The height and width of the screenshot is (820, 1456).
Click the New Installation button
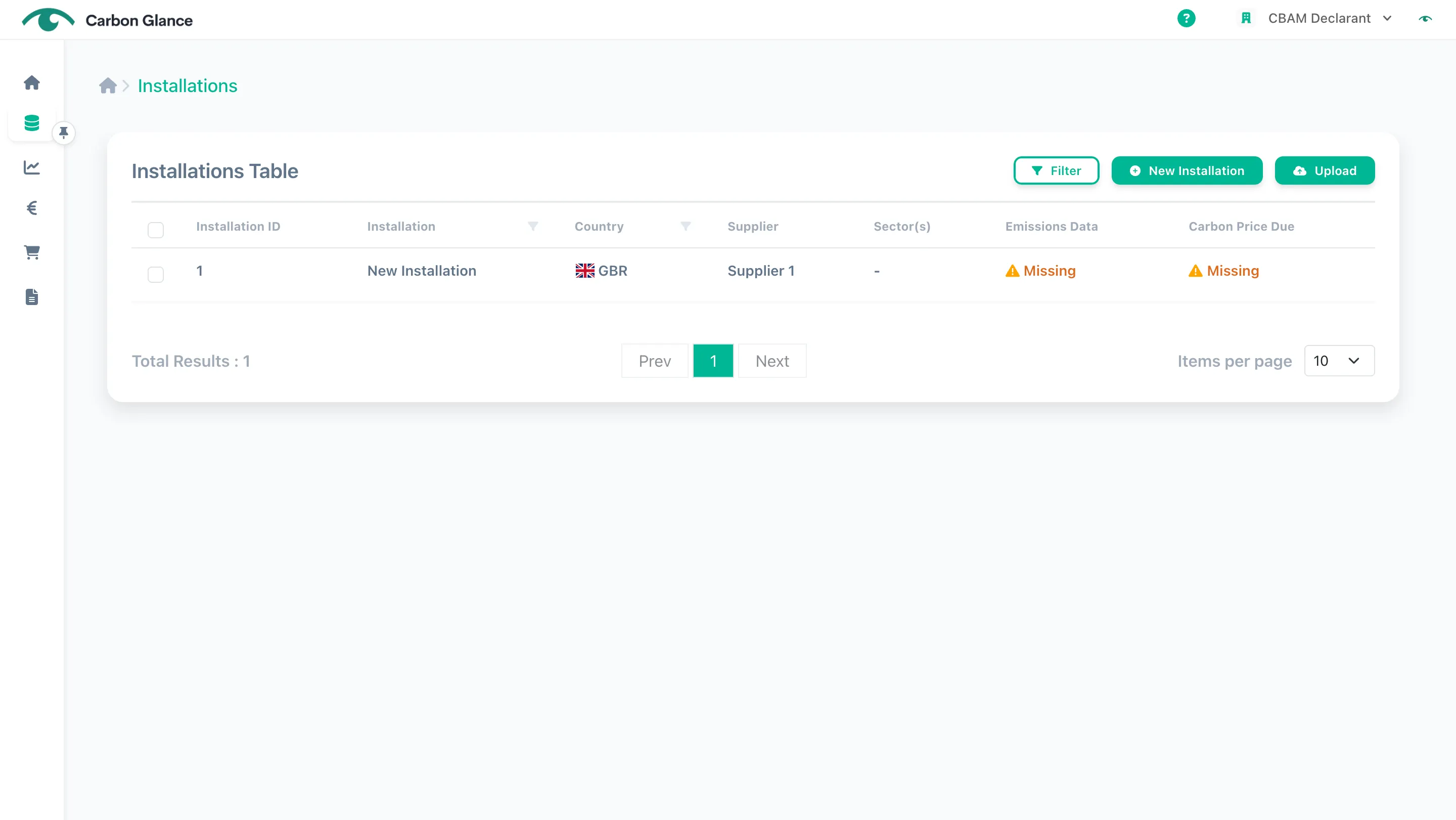[1187, 171]
